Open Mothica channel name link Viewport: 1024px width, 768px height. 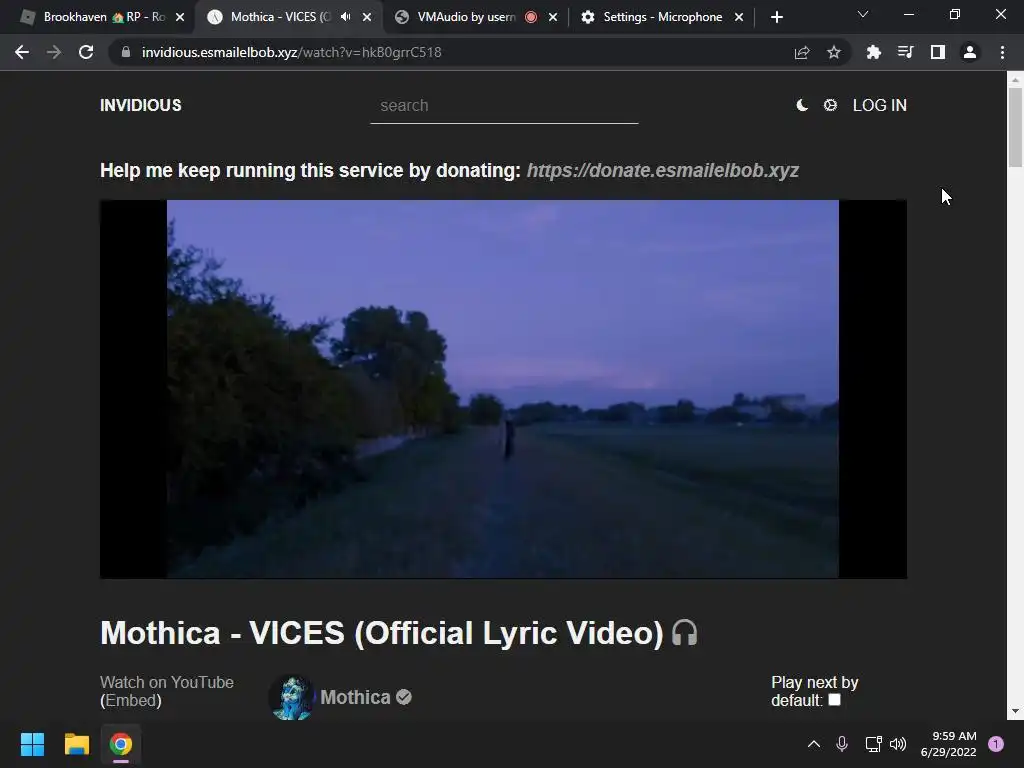355,697
